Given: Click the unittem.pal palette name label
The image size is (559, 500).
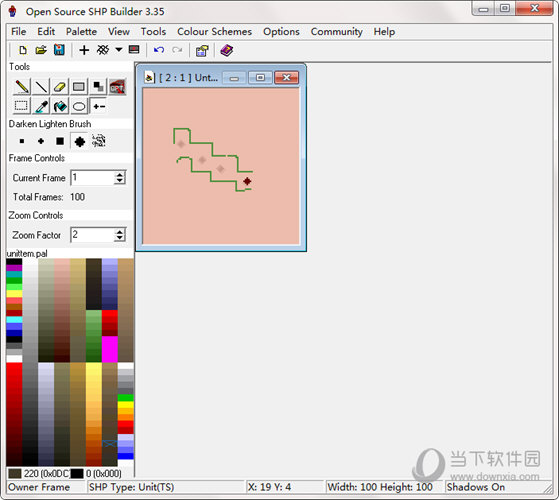Looking at the screenshot, I should tap(27, 253).
